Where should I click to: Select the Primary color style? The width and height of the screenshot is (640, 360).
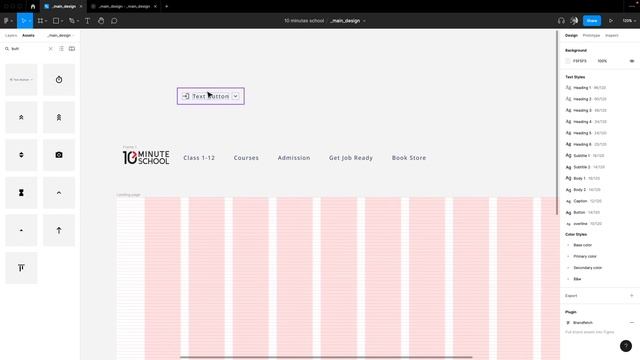(x=585, y=256)
